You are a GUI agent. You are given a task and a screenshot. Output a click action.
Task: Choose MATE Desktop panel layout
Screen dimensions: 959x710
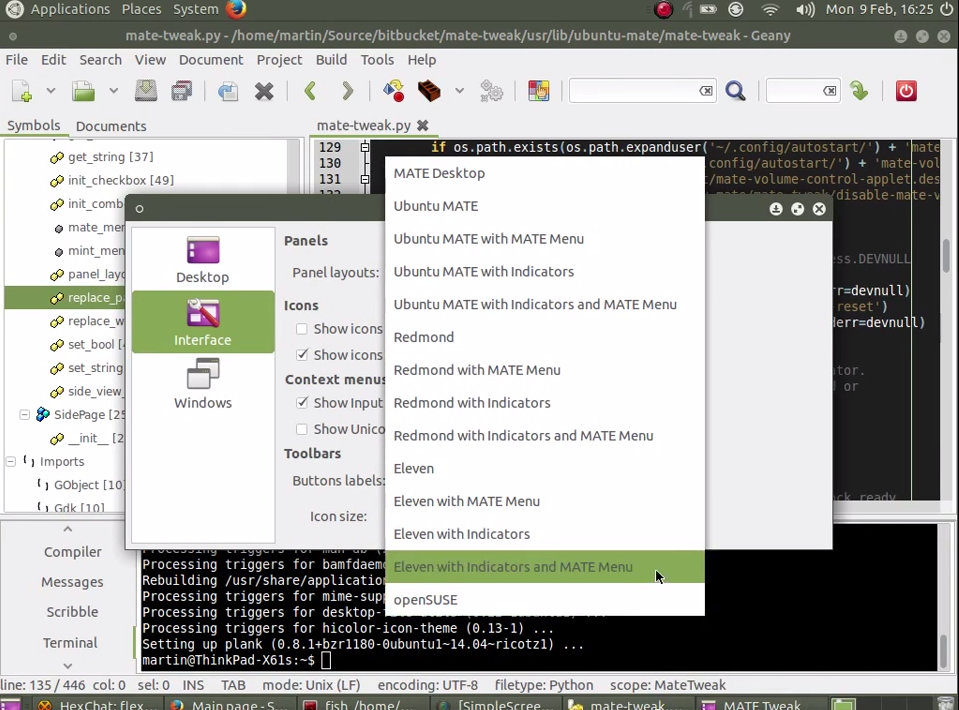(545, 173)
